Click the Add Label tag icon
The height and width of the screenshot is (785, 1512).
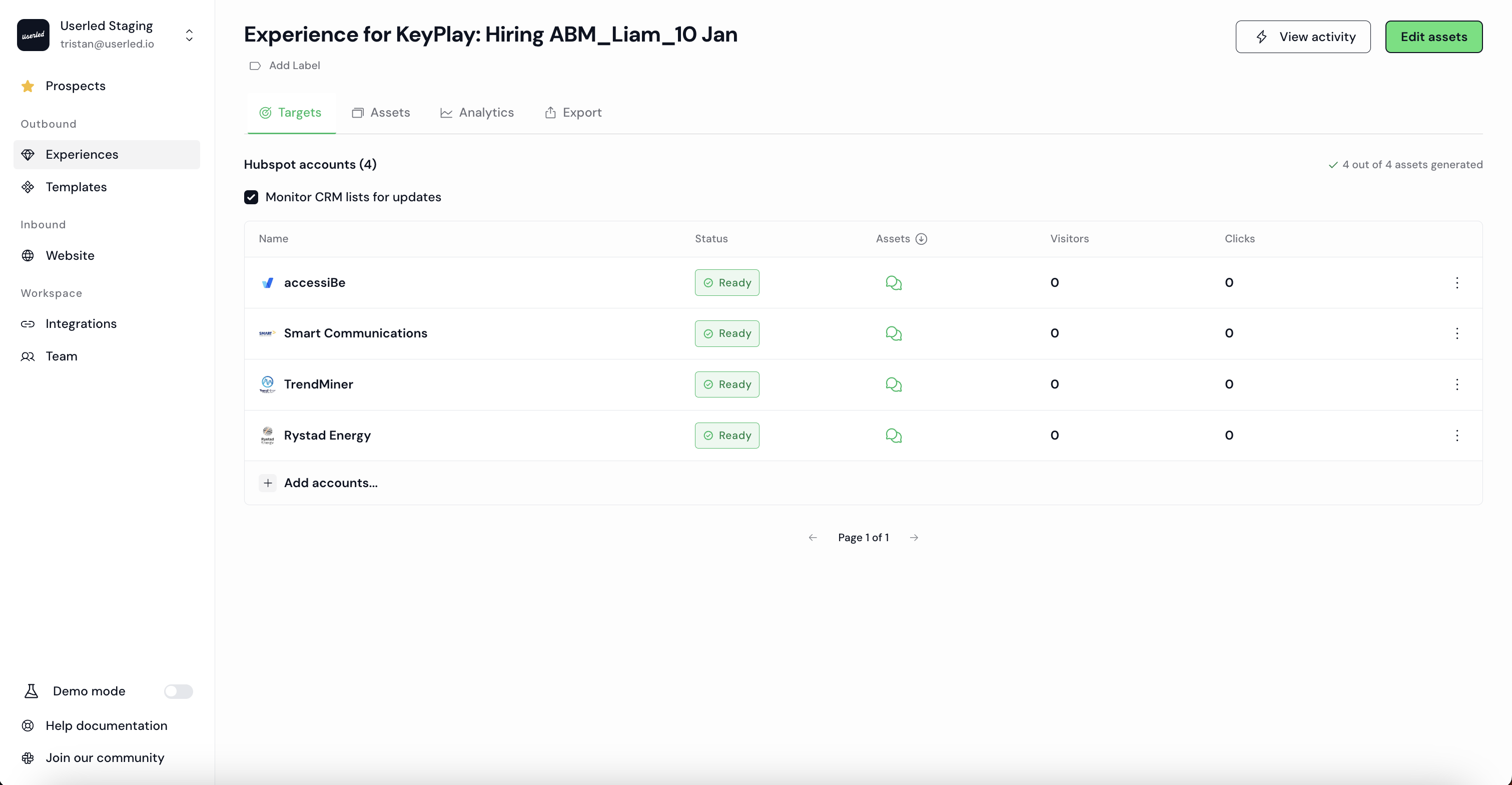(255, 66)
